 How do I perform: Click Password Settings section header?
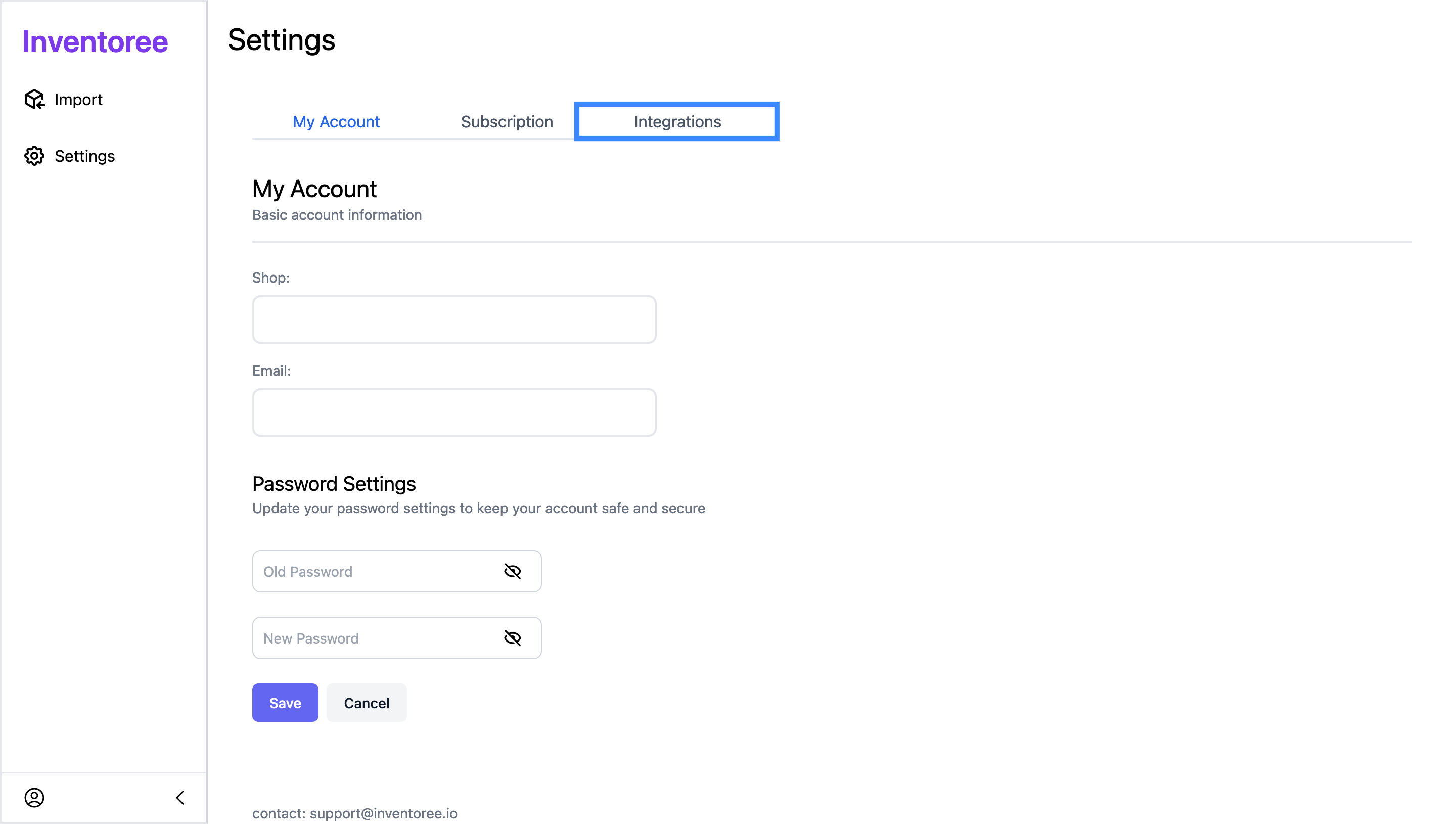point(334,483)
